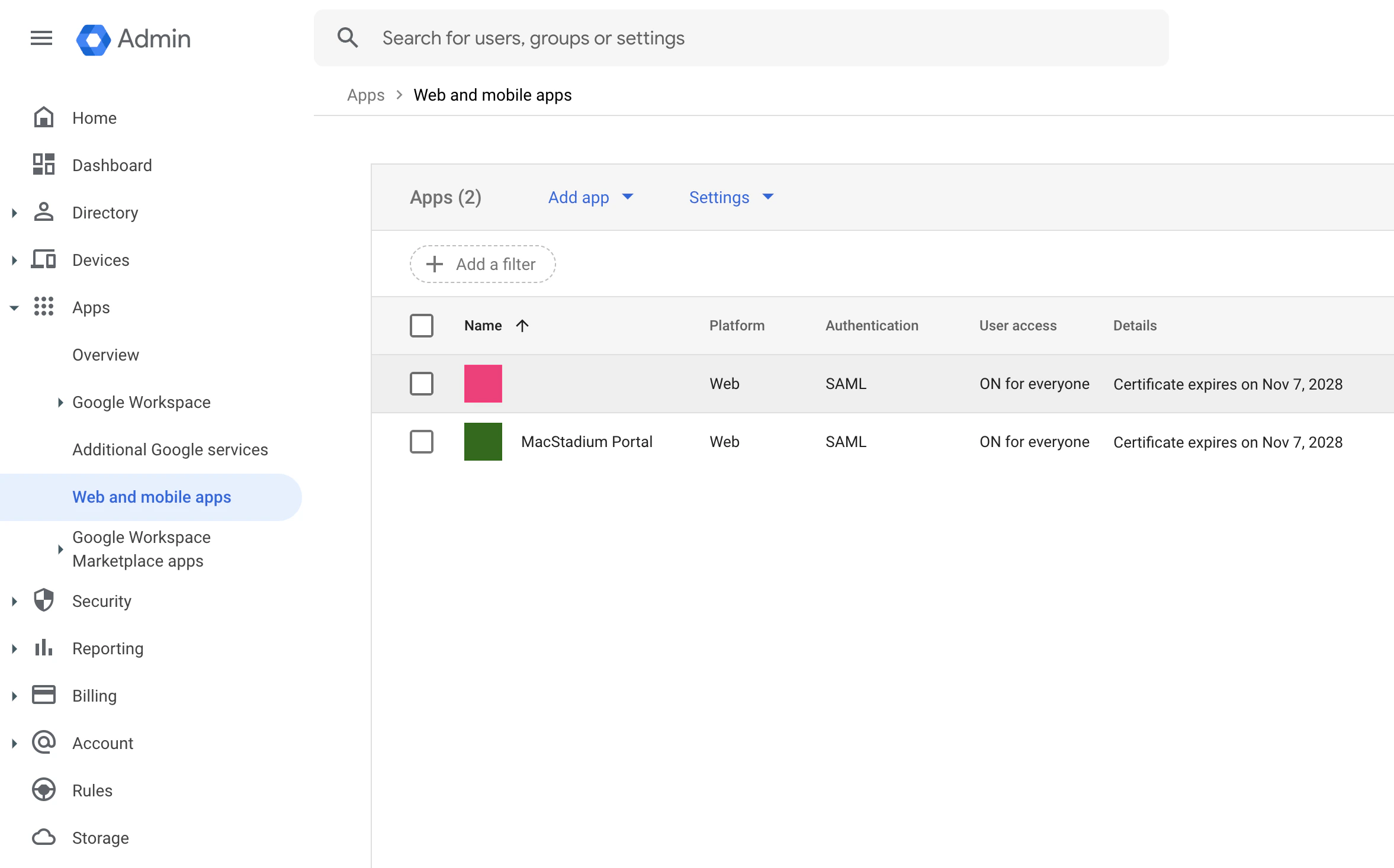
Task: Select Additional Google services menu item
Action: pyautogui.click(x=170, y=449)
